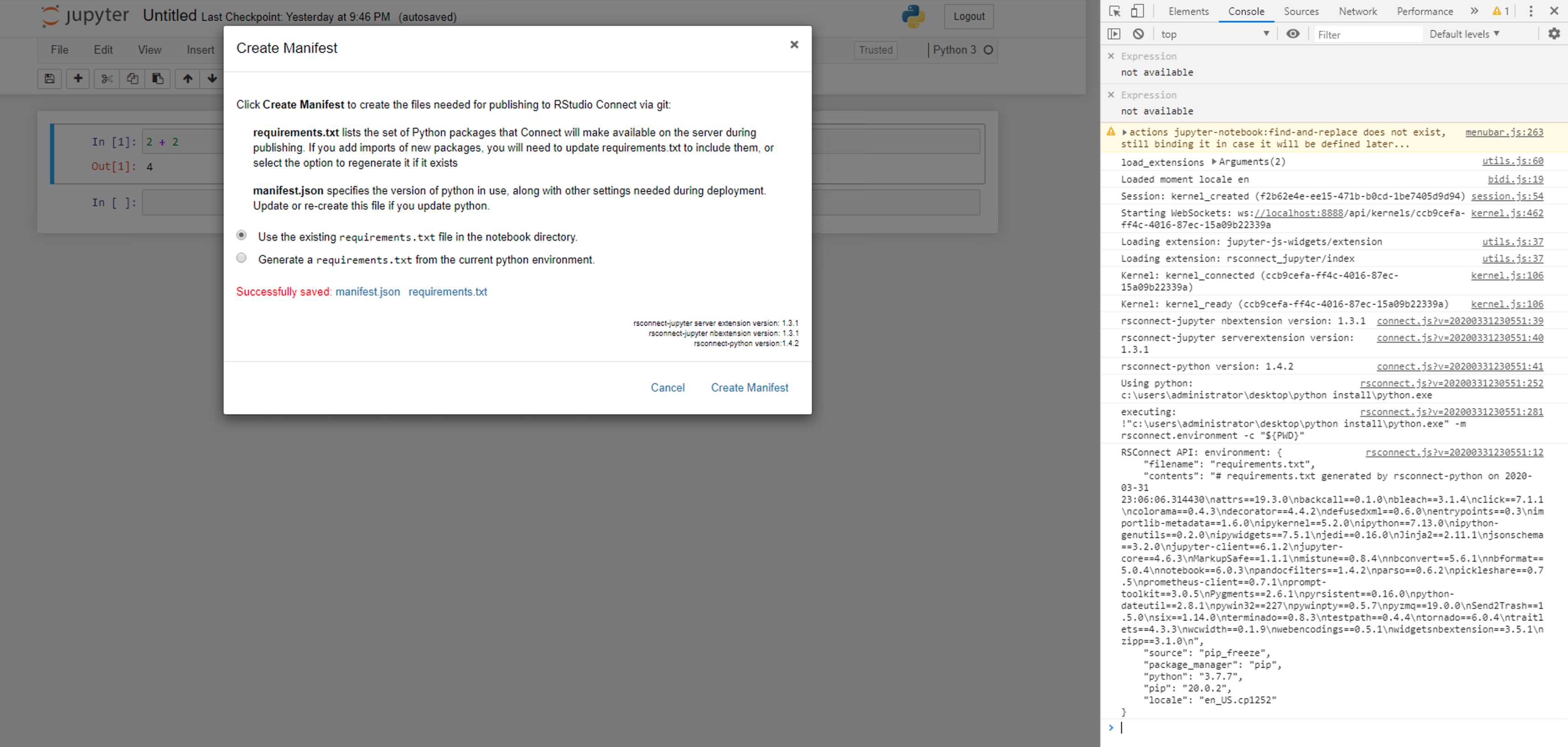Viewport: 1568px width, 747px height.
Task: Open the View menu
Action: pos(150,50)
